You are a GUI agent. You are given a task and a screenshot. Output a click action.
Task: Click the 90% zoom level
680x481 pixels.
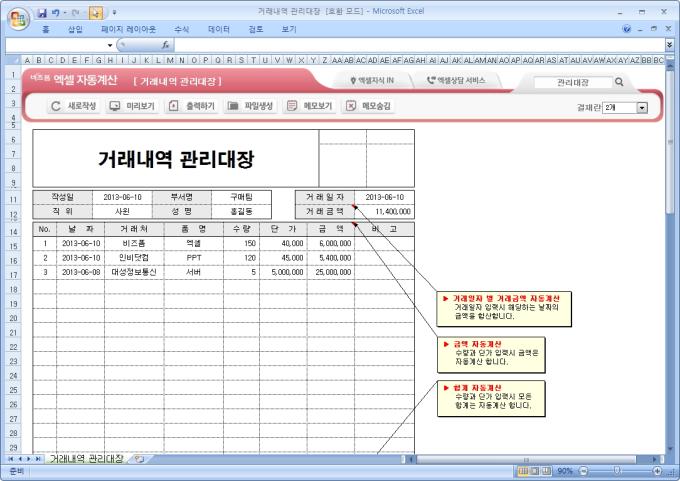click(565, 471)
